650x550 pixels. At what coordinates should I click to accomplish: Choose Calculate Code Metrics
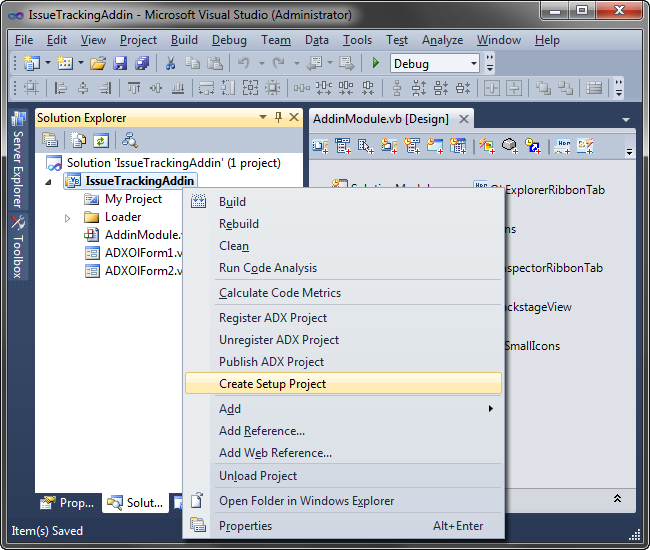pos(343,293)
